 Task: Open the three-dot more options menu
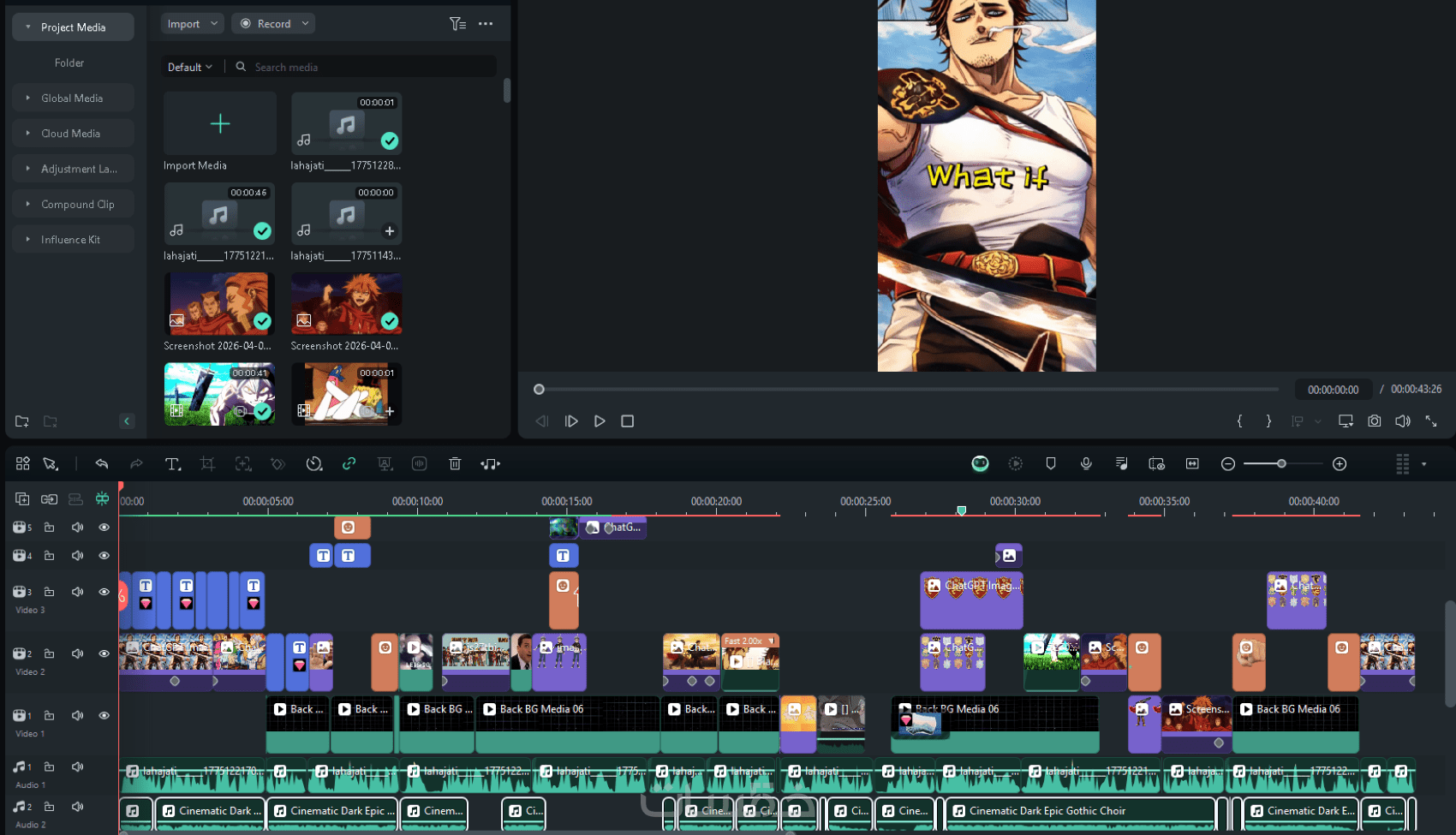tap(486, 24)
